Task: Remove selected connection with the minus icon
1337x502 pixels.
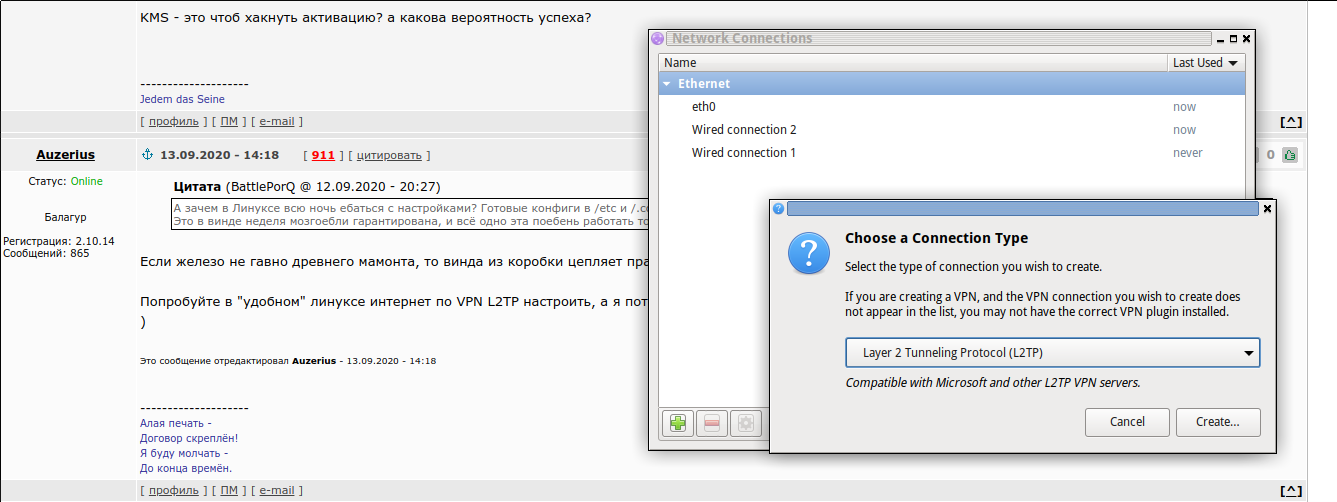Action: click(712, 423)
